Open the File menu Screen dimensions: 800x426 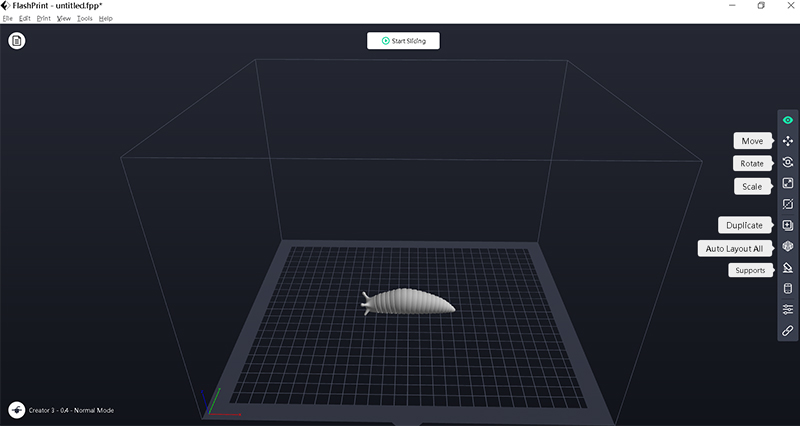pos(8,18)
